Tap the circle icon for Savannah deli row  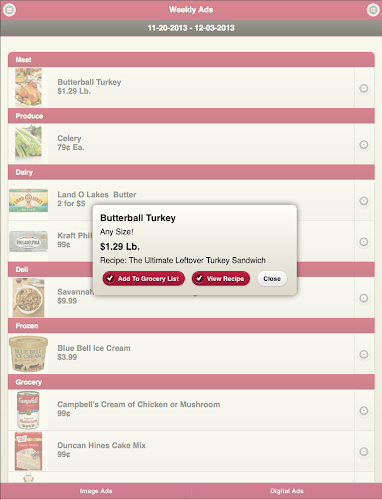(x=364, y=298)
